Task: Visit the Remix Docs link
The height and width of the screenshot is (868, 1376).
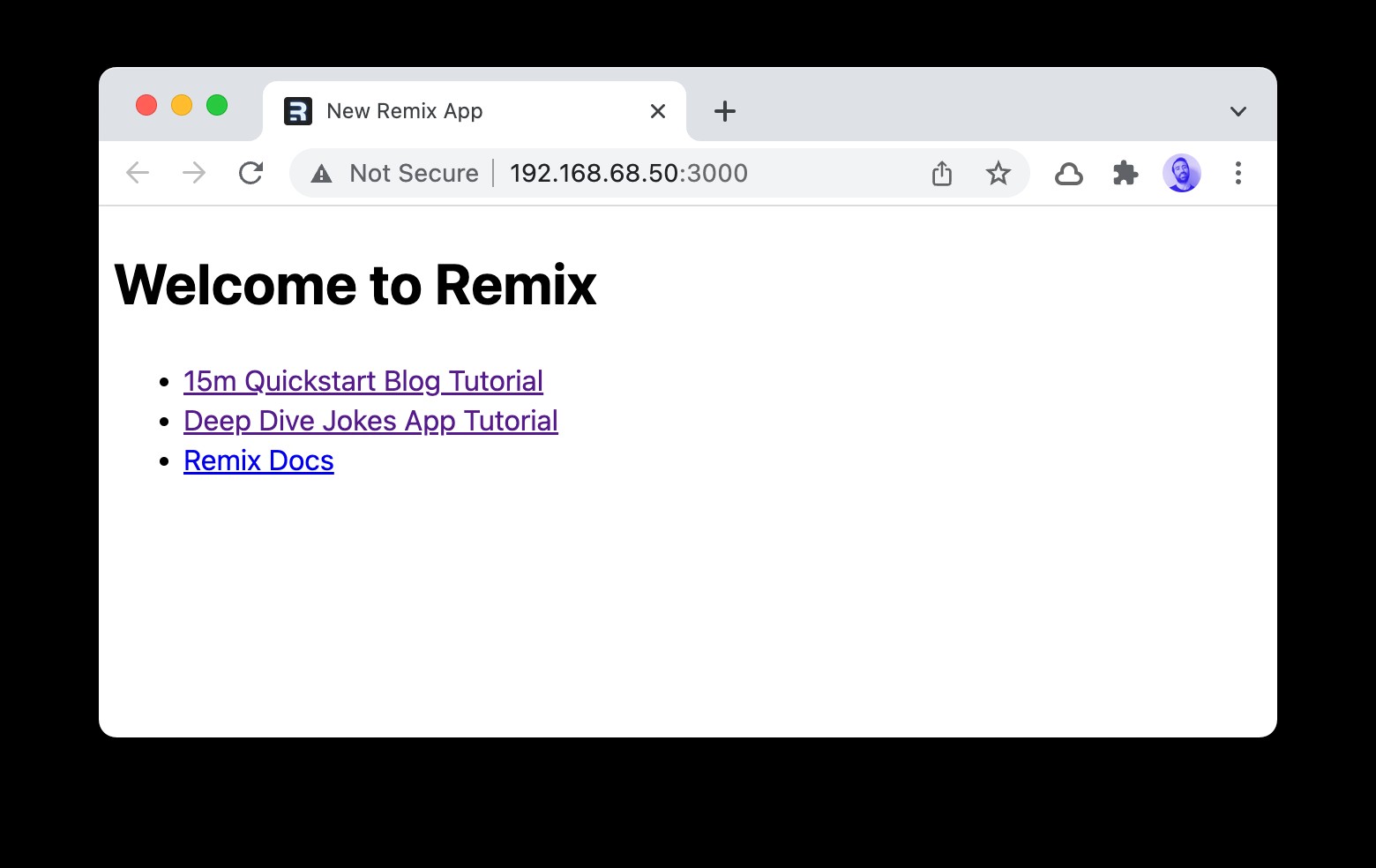Action: pos(258,460)
